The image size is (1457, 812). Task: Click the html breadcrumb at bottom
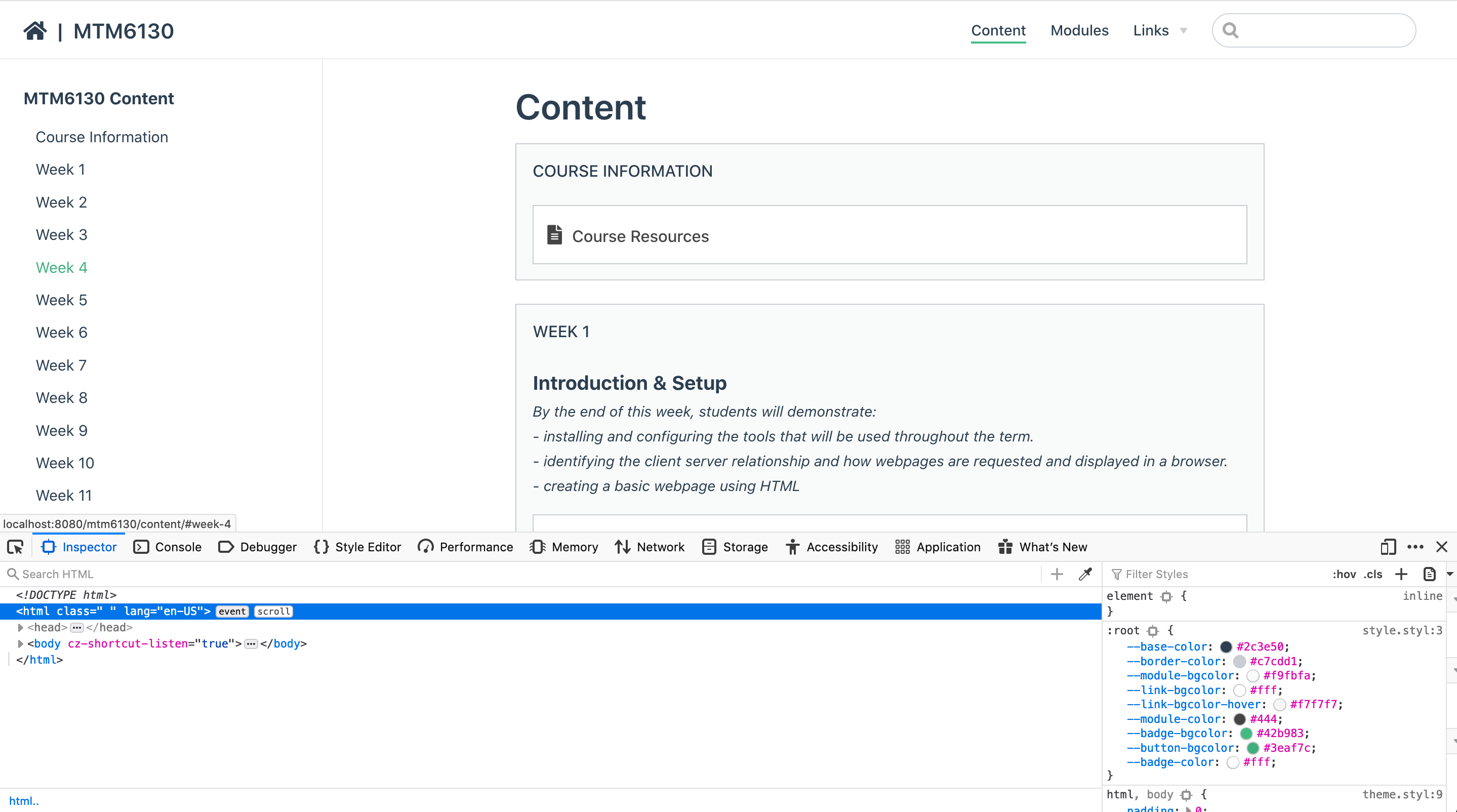coord(24,801)
